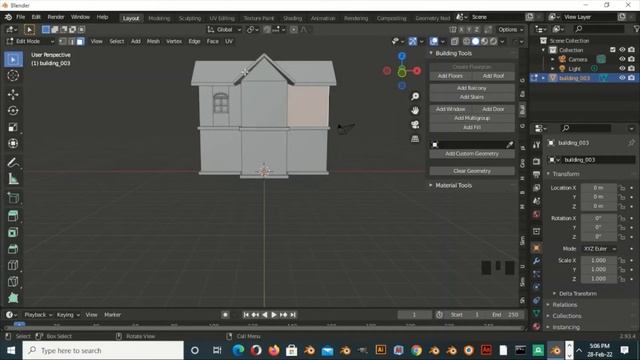
Task: Switch to solid viewport shading
Action: pos(476,41)
